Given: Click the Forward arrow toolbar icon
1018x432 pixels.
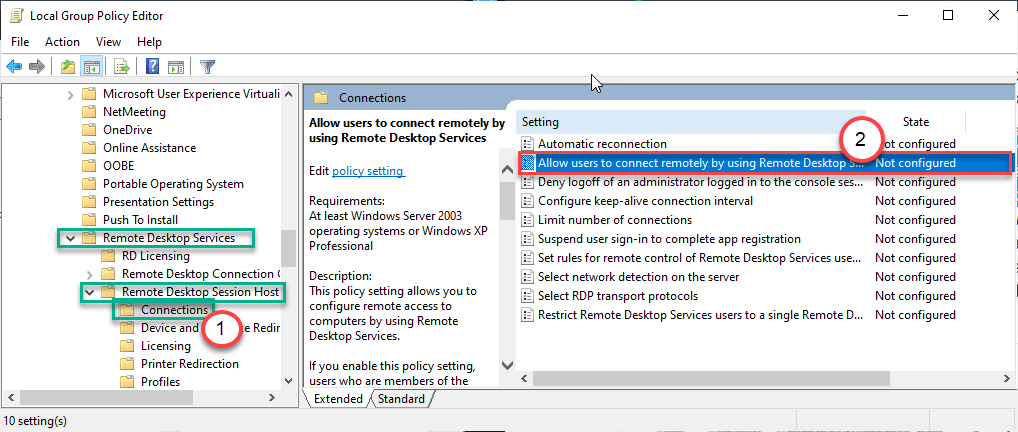Looking at the screenshot, I should tap(36, 67).
